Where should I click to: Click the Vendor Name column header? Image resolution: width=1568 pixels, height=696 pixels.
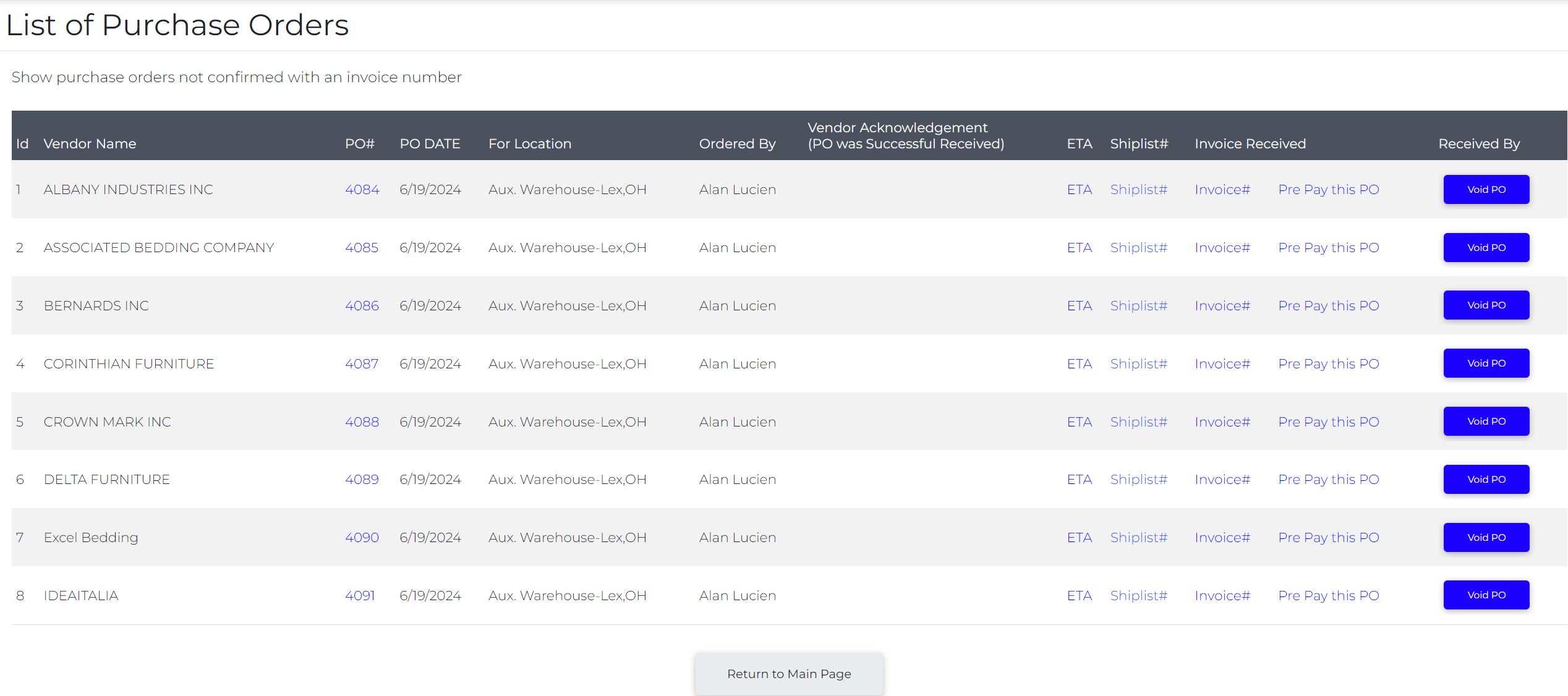(x=90, y=144)
